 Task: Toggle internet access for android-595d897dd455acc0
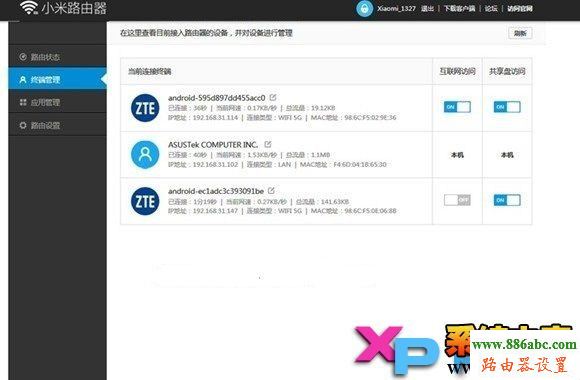(457, 107)
